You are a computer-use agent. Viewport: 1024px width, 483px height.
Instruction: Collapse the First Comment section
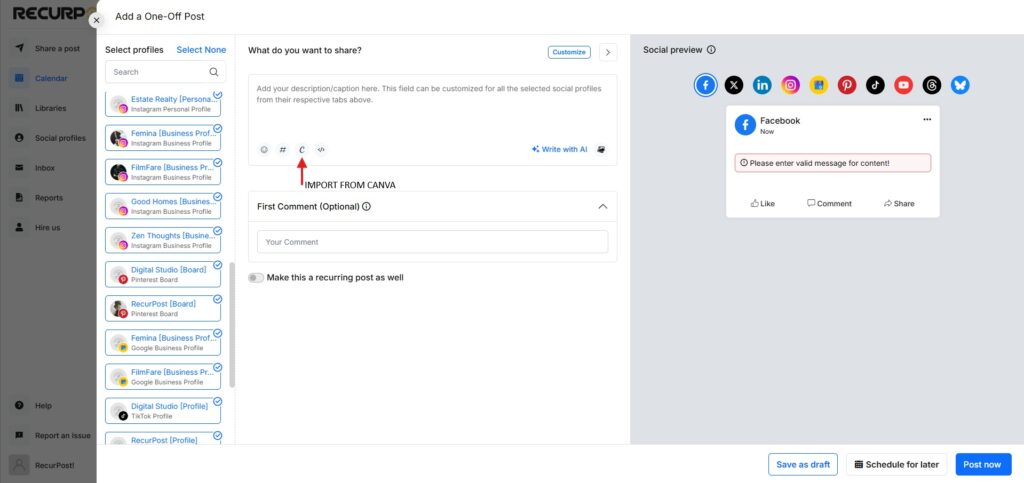click(603, 206)
